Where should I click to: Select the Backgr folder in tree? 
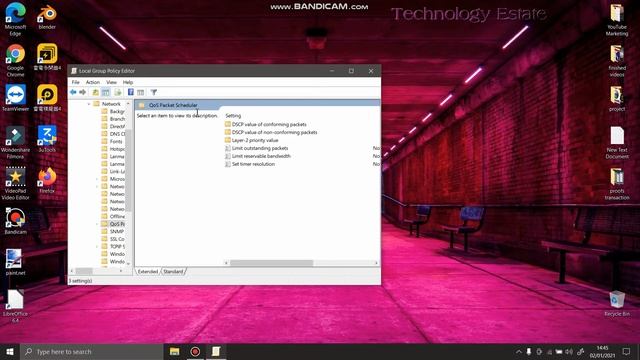coord(113,111)
